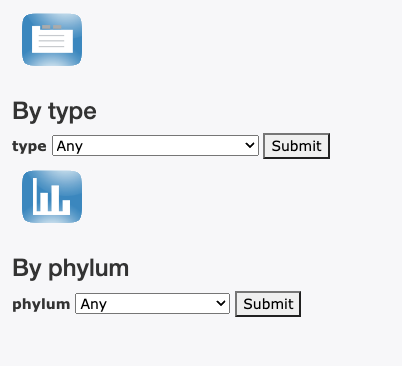
Task: Click the bold 'phylum' field label
Action: click(41, 304)
